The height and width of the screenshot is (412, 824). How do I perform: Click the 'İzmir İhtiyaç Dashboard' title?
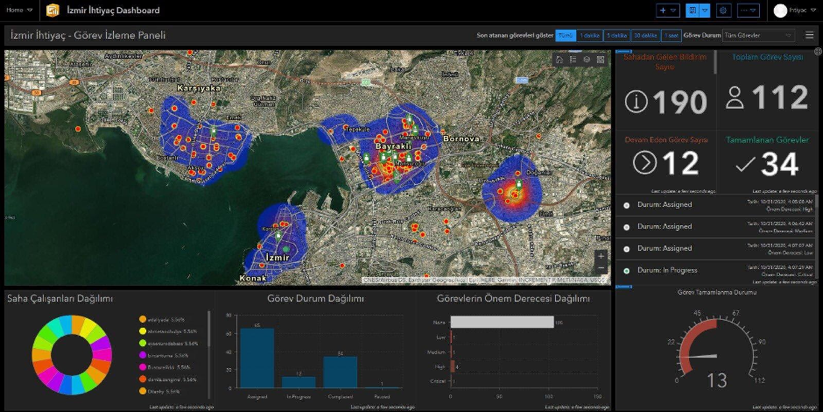(x=114, y=10)
